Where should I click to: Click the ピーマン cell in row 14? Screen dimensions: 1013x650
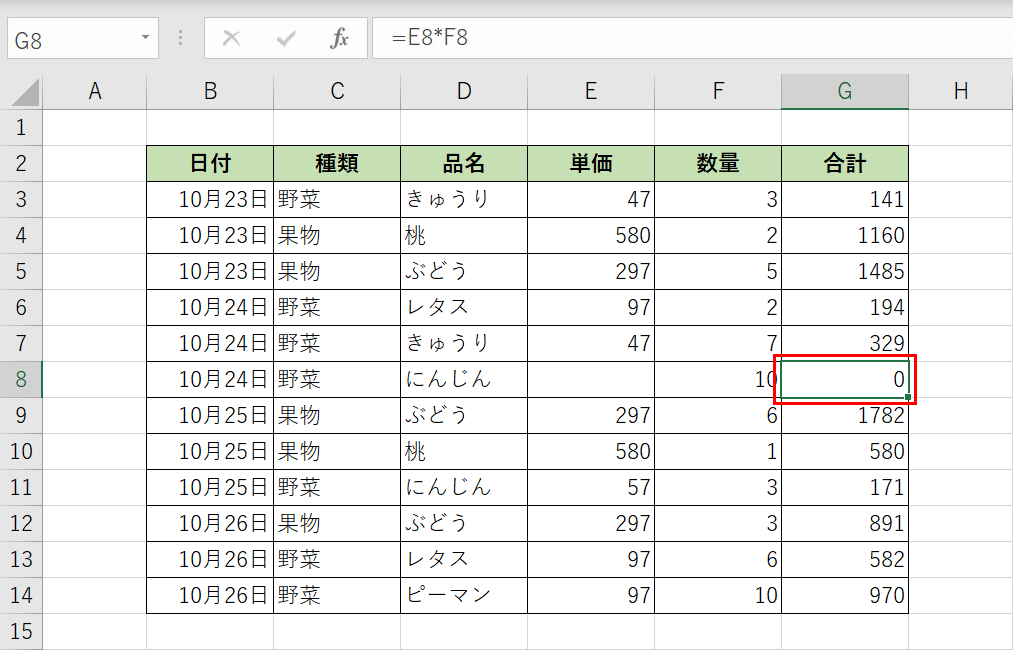pyautogui.click(x=463, y=595)
